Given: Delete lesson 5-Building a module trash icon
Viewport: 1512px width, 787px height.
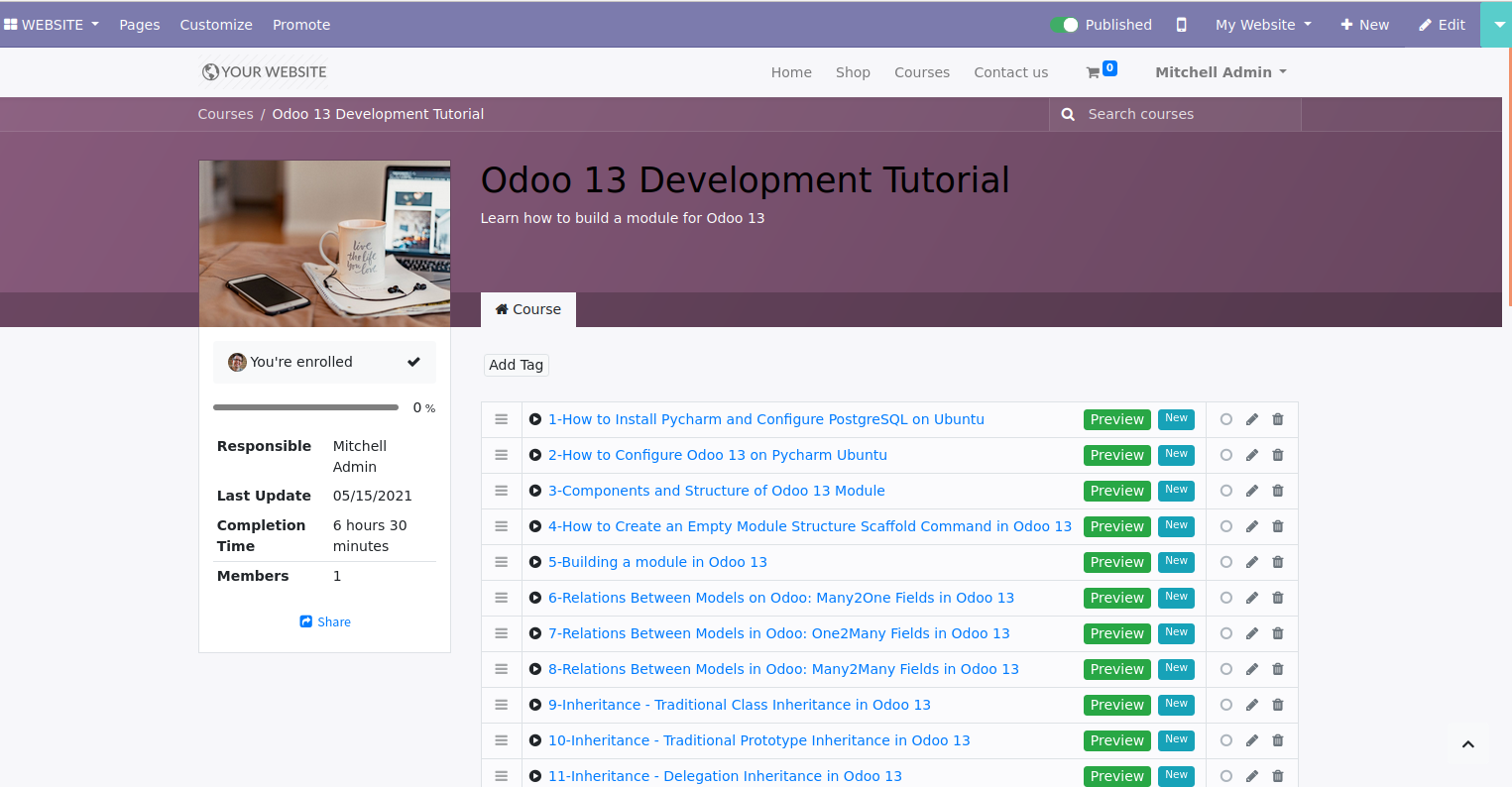Looking at the screenshot, I should tap(1278, 562).
